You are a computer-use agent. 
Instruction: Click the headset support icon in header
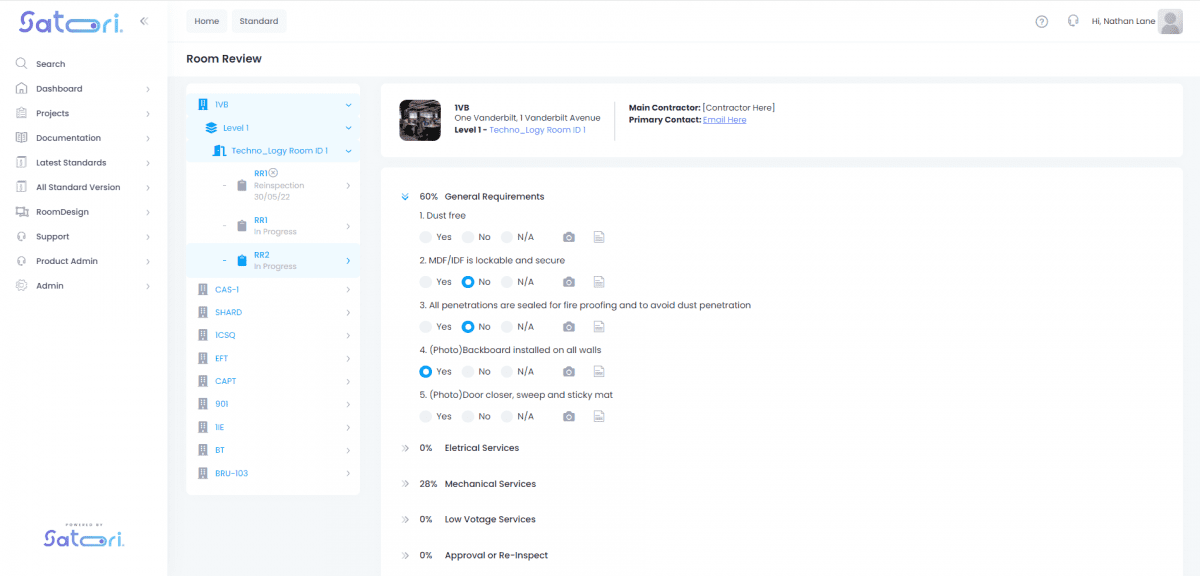pos(1073,21)
